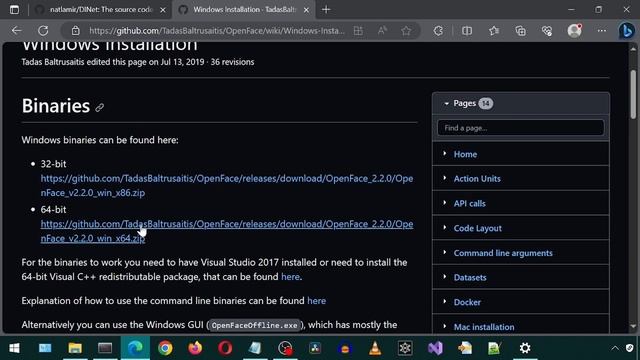Image resolution: width=640 pixels, height=360 pixels.
Task: Select the Windows Installation tab
Action: 244,9
